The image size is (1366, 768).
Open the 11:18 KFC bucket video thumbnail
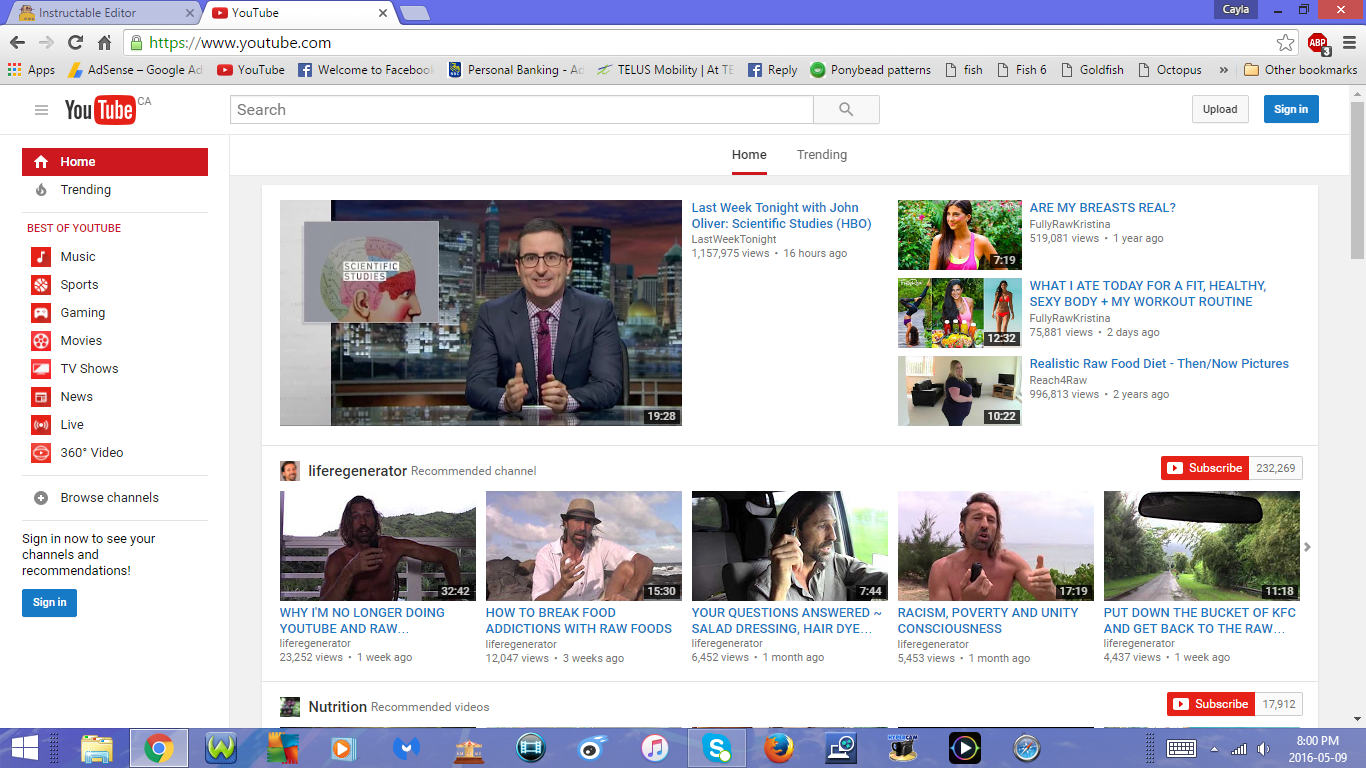point(1202,546)
